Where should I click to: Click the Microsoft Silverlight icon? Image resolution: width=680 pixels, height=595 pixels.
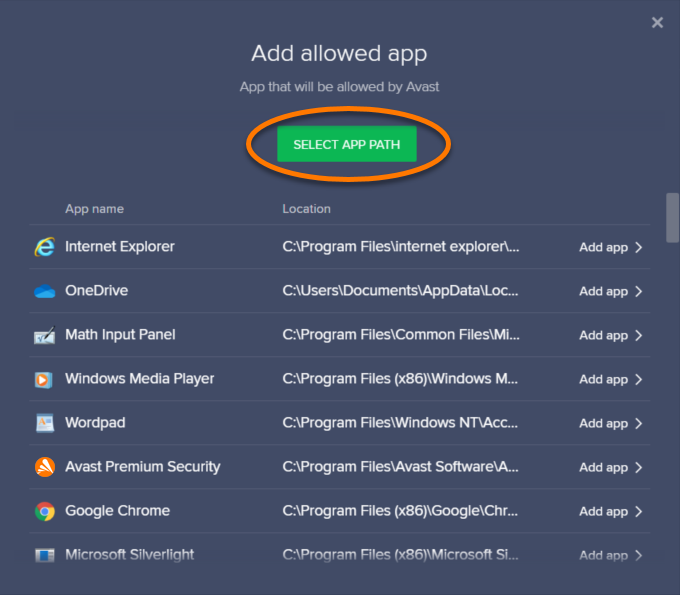click(x=44, y=554)
